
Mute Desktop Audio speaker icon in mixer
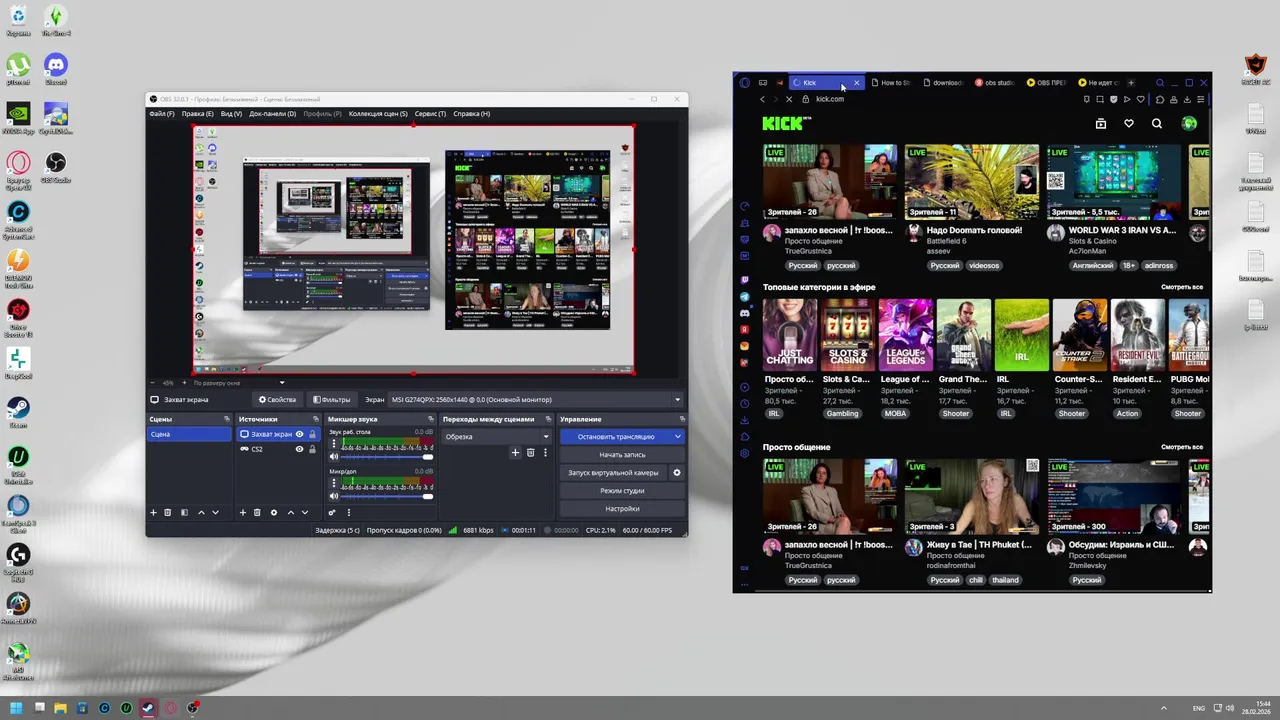click(x=334, y=457)
